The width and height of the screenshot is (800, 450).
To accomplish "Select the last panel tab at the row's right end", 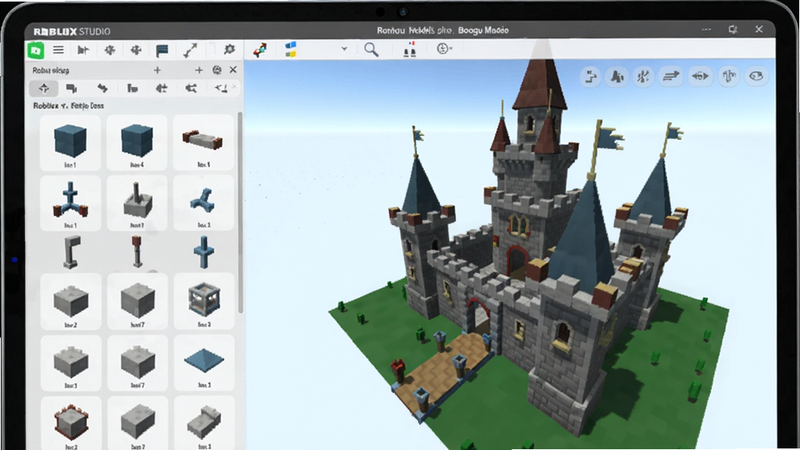I will 221,89.
